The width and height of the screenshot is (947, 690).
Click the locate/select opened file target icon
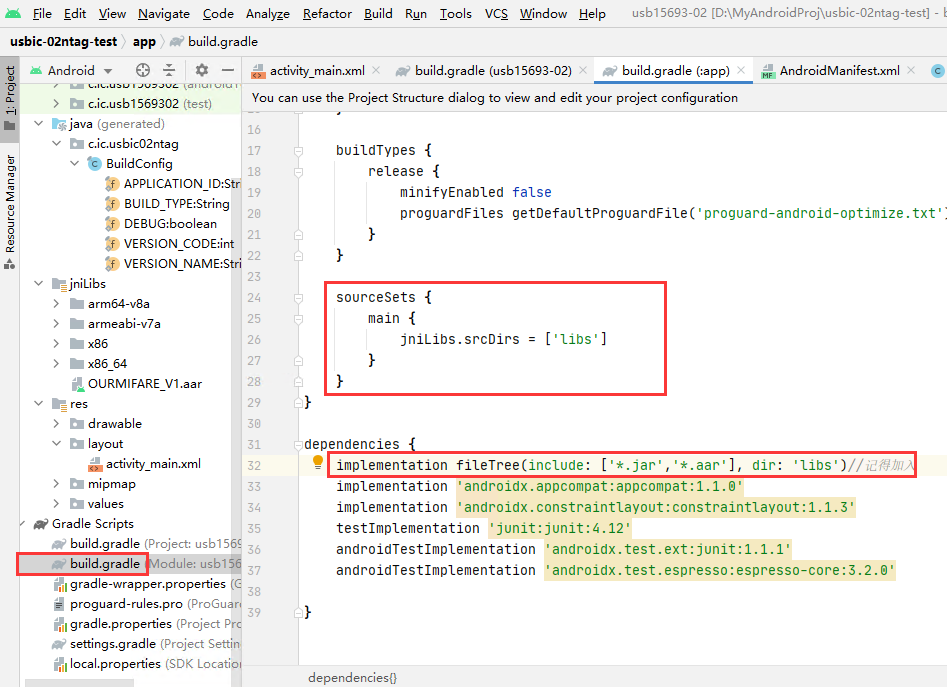point(143,70)
